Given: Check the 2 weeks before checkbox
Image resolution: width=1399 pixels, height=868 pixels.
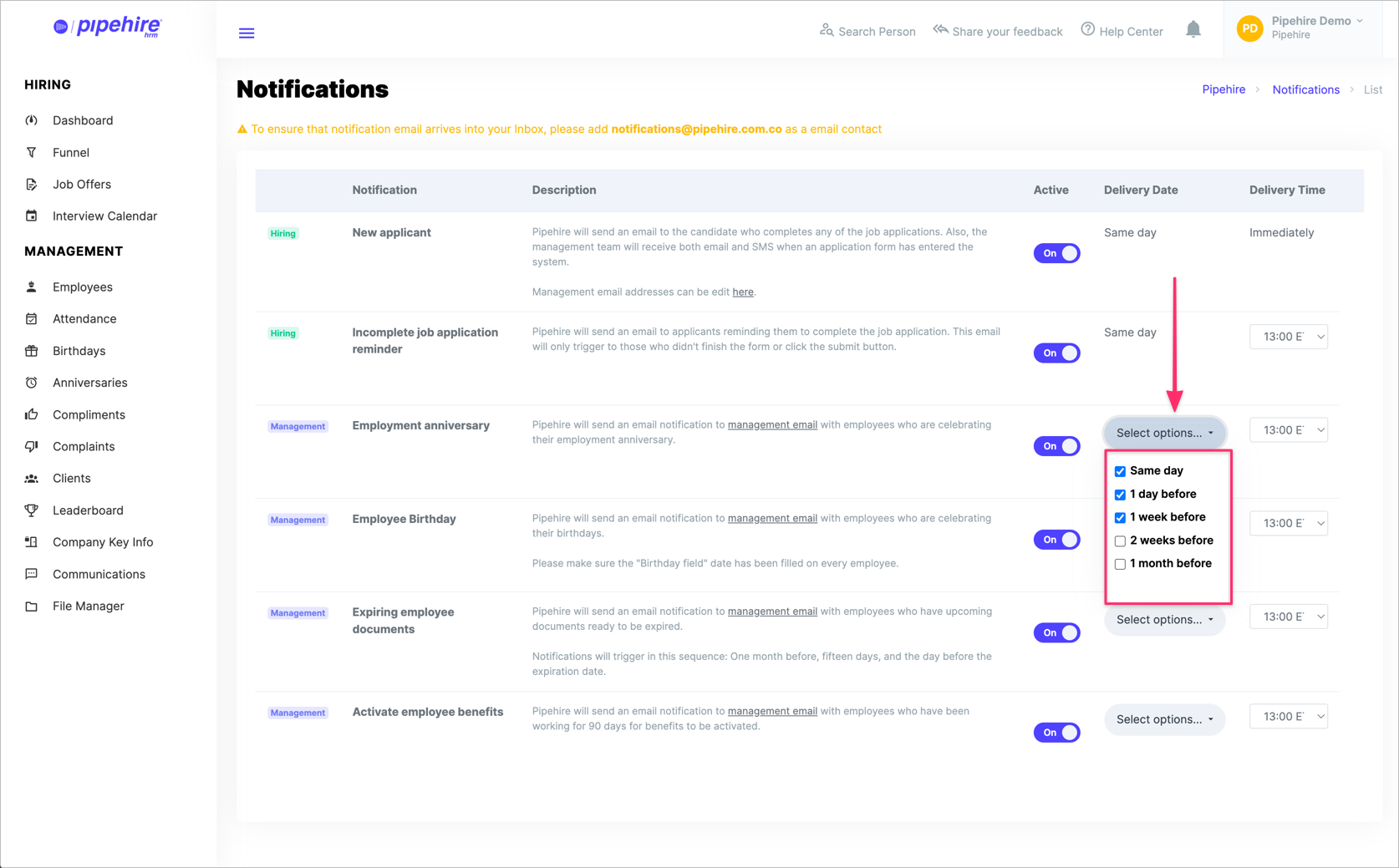Looking at the screenshot, I should tap(1120, 541).
